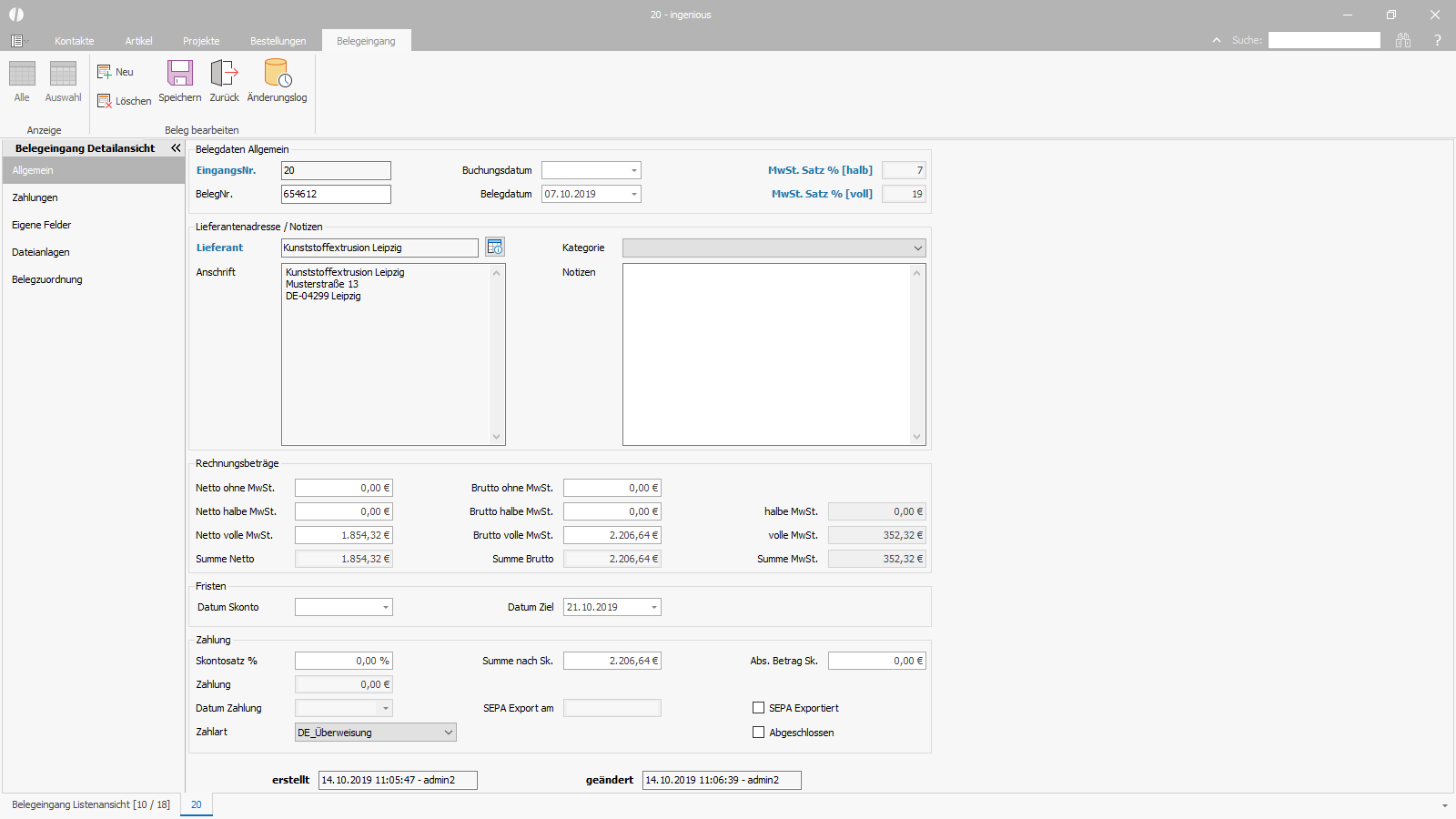This screenshot has width=1456, height=819.
Task: Open the Zahlungen section in the sidebar
Action: 35,197
